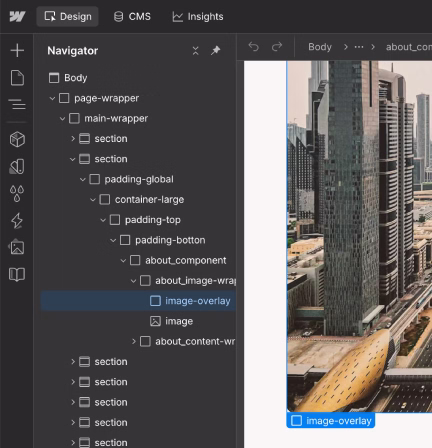Viewport: 432px width, 448px height.
Task: Open the Add elements panel
Action: tap(17, 50)
